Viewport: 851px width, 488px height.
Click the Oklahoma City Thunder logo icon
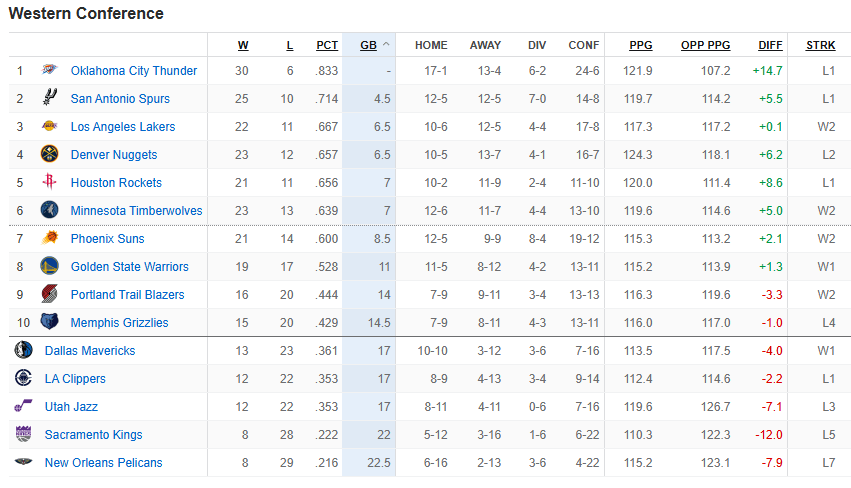coord(49,70)
